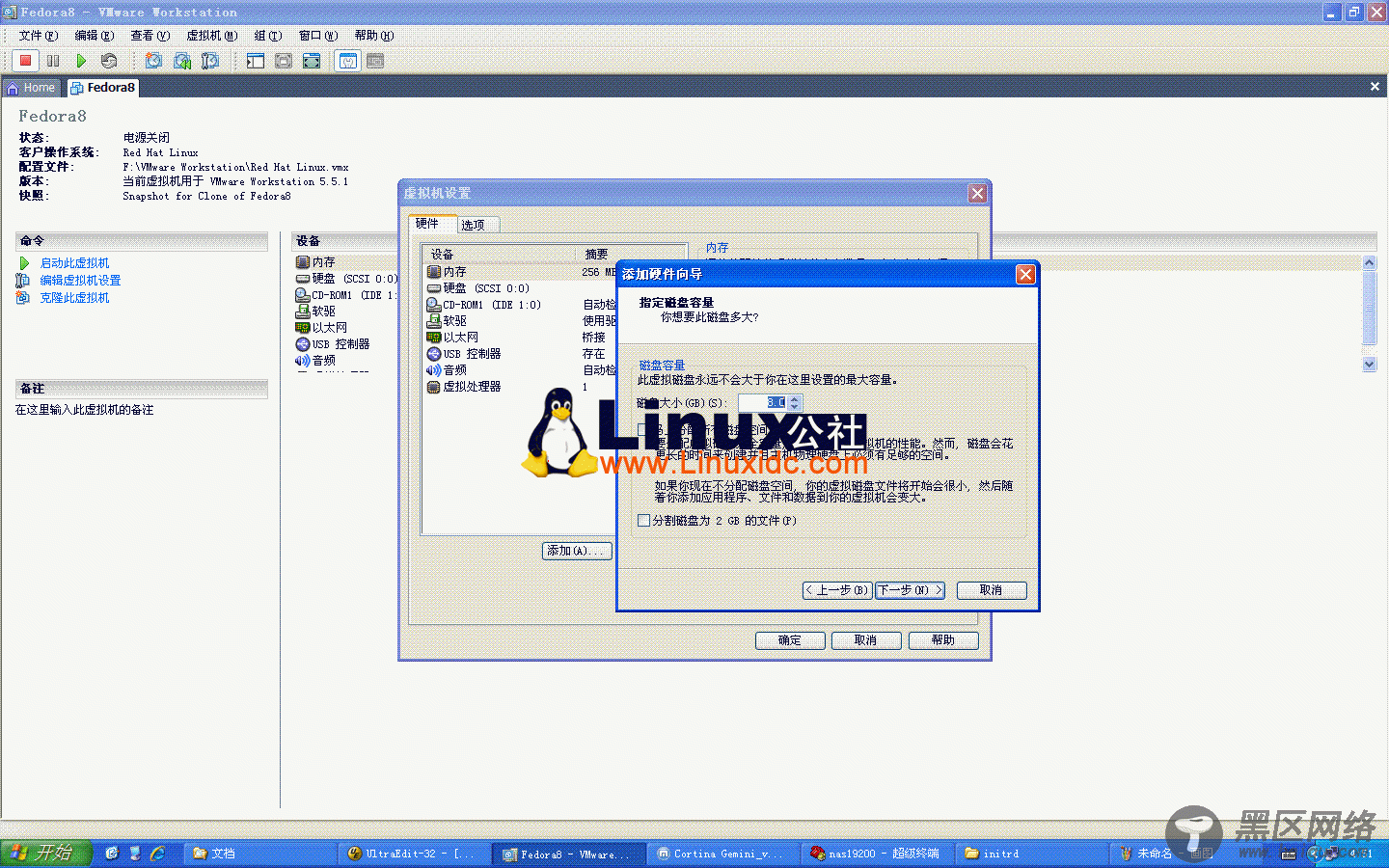Select 音频 row in settings dialog list

tap(454, 370)
